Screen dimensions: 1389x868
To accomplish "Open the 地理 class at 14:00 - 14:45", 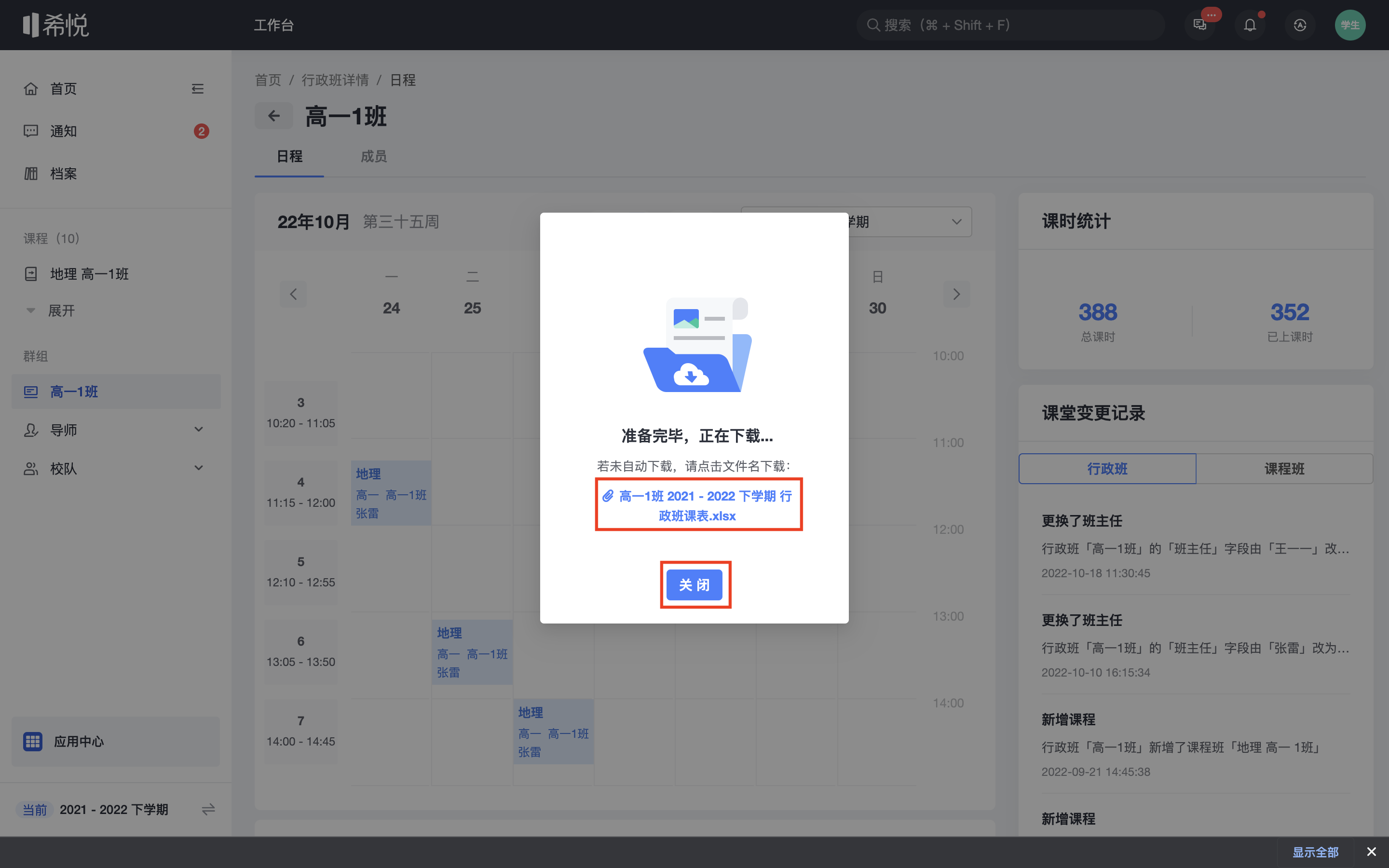I will pyautogui.click(x=553, y=732).
